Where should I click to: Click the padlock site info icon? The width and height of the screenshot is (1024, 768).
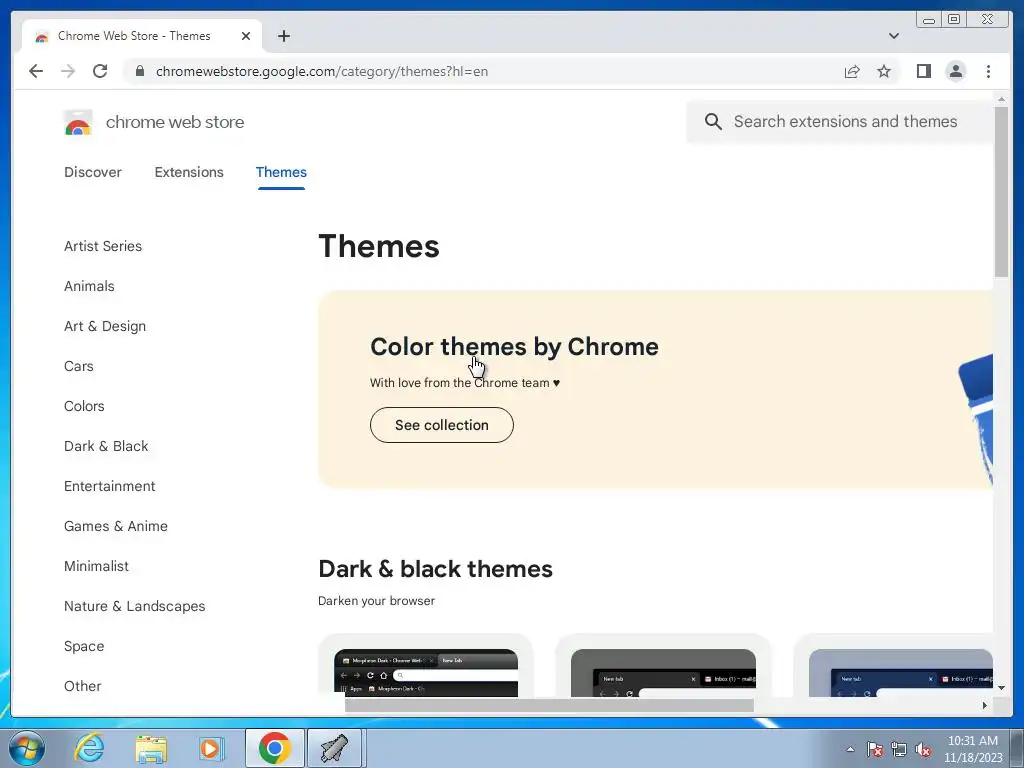pos(139,71)
